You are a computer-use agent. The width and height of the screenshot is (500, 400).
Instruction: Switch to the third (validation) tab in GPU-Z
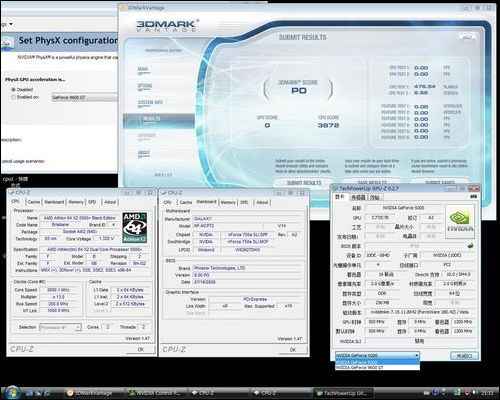[x=375, y=198]
